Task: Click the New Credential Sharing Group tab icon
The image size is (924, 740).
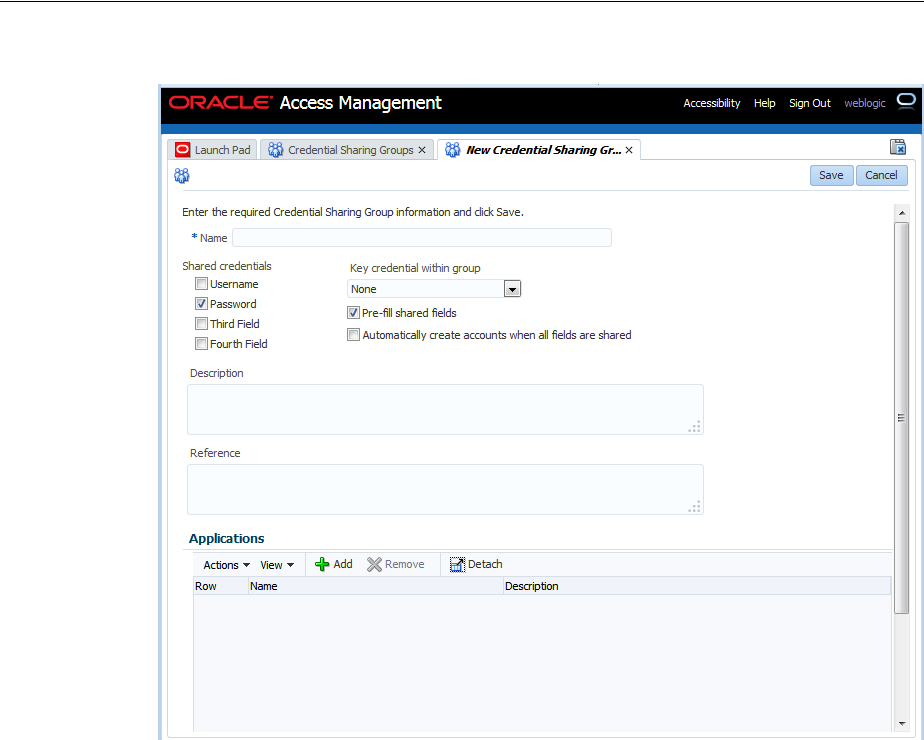Action: coord(453,150)
